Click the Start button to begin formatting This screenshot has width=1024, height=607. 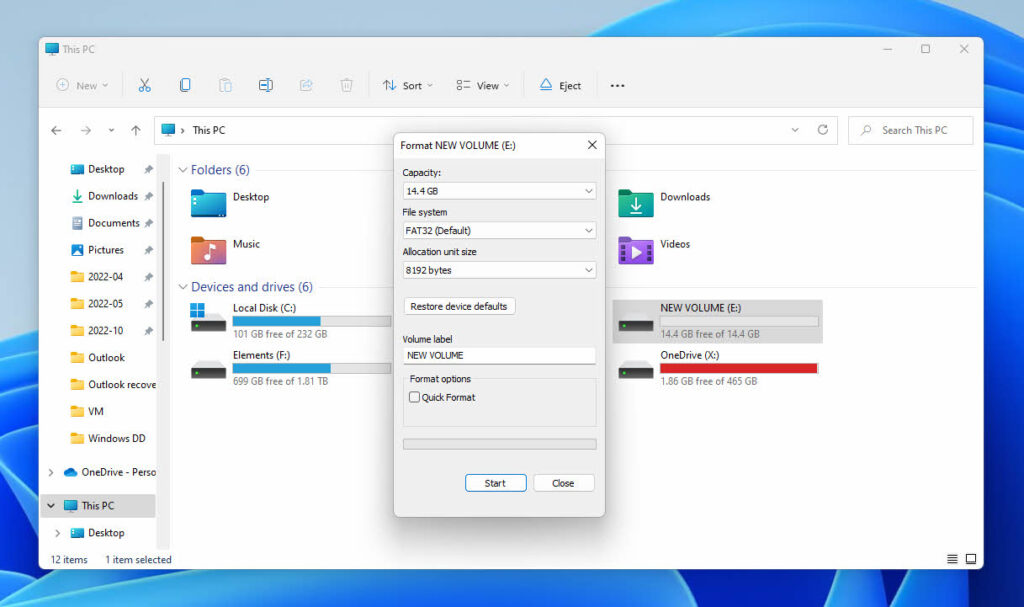[495, 482]
